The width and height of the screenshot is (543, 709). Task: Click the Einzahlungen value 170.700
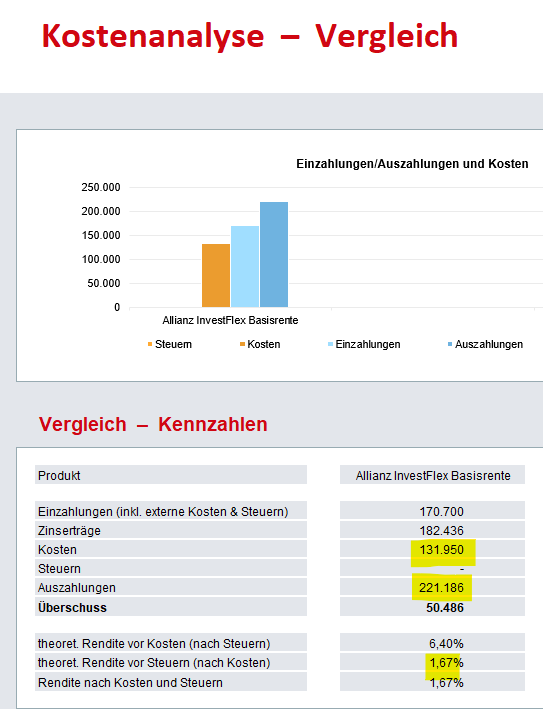tap(441, 511)
